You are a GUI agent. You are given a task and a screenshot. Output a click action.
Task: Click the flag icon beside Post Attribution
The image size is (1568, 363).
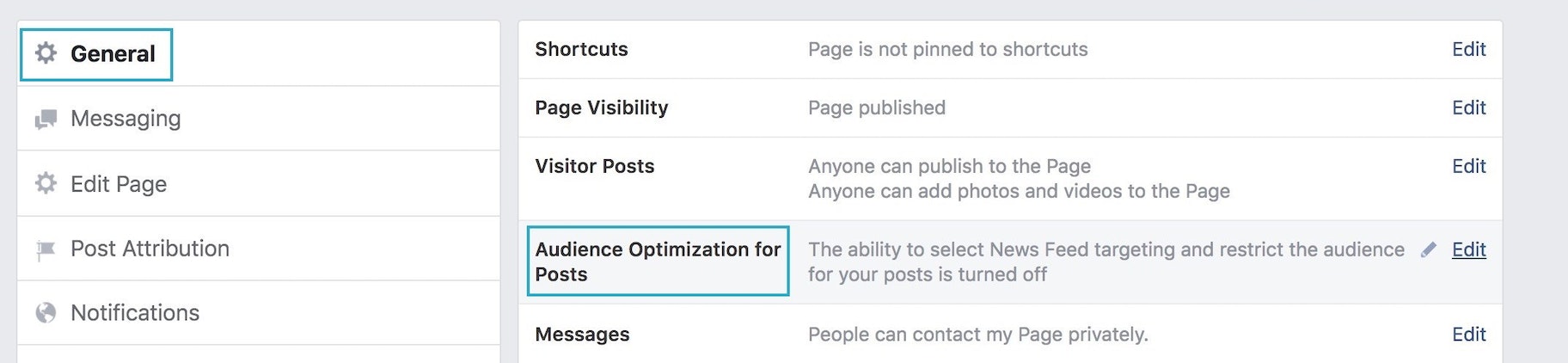tap(46, 249)
